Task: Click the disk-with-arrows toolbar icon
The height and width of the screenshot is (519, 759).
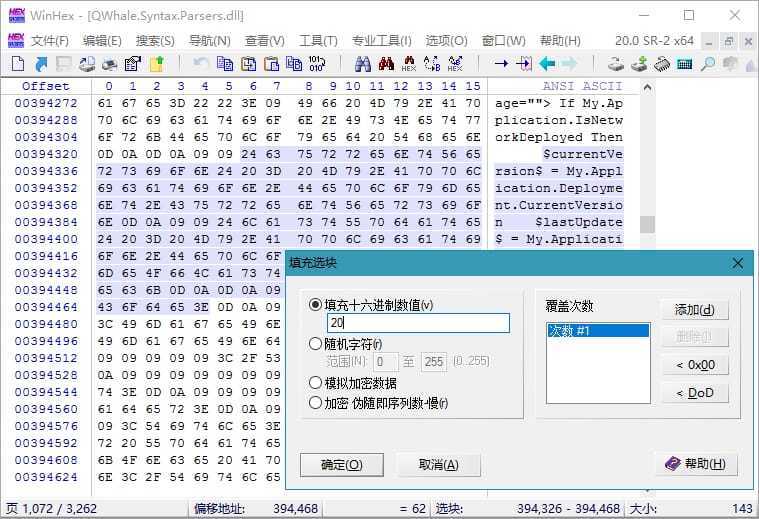Action: click(87, 63)
